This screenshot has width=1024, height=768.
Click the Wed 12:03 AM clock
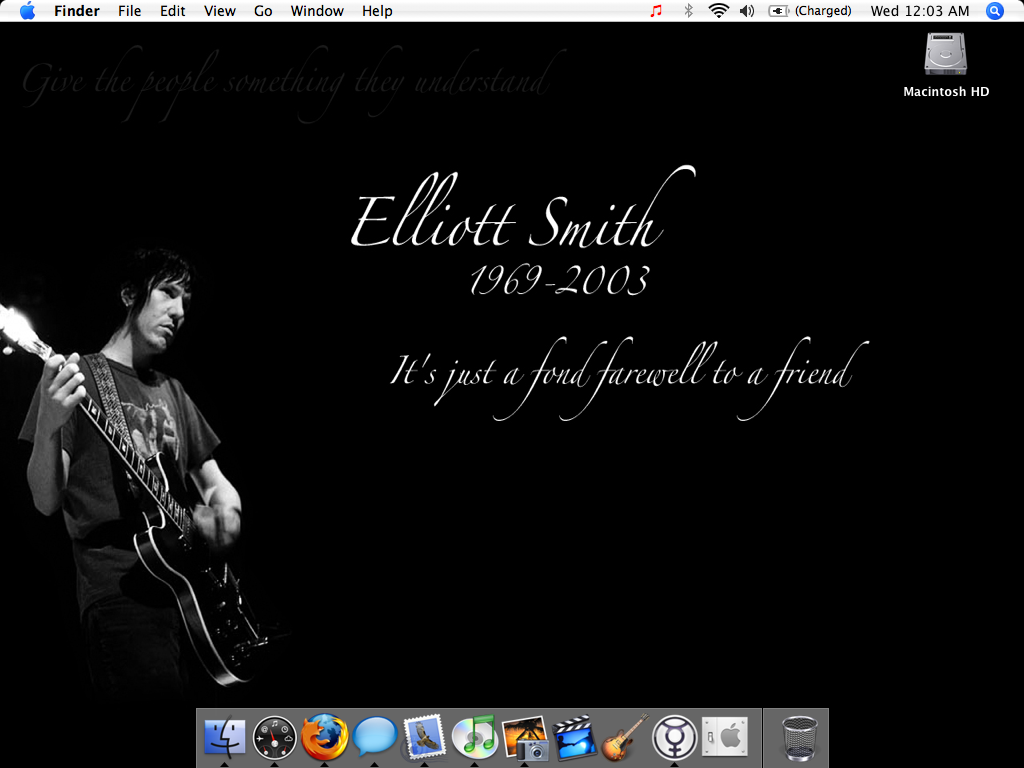[x=920, y=11]
